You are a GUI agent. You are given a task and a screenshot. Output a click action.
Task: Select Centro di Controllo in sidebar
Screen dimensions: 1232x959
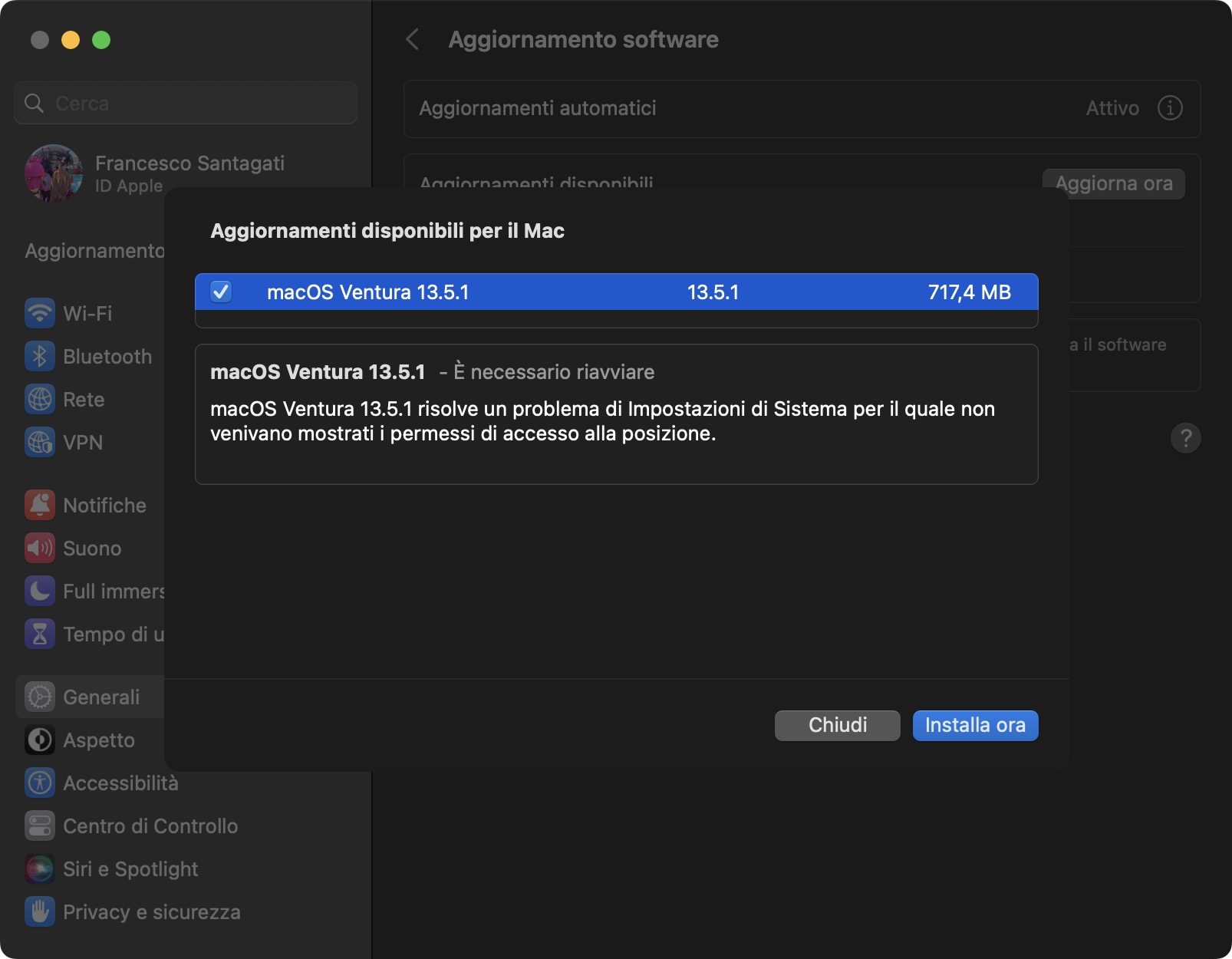click(186, 826)
